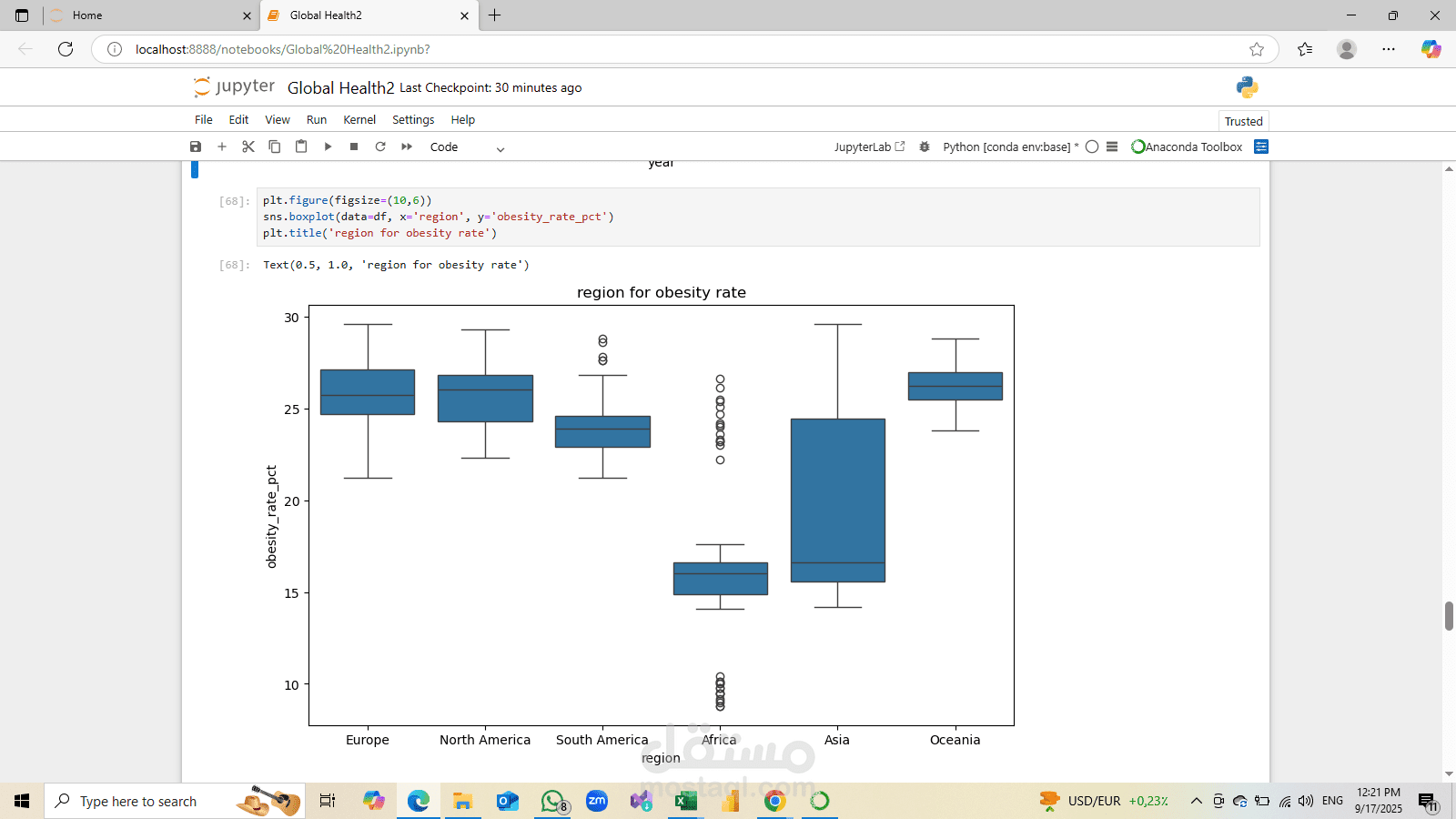This screenshot has height=819, width=1456.
Task: Open Zoom from the taskbar
Action: click(597, 801)
